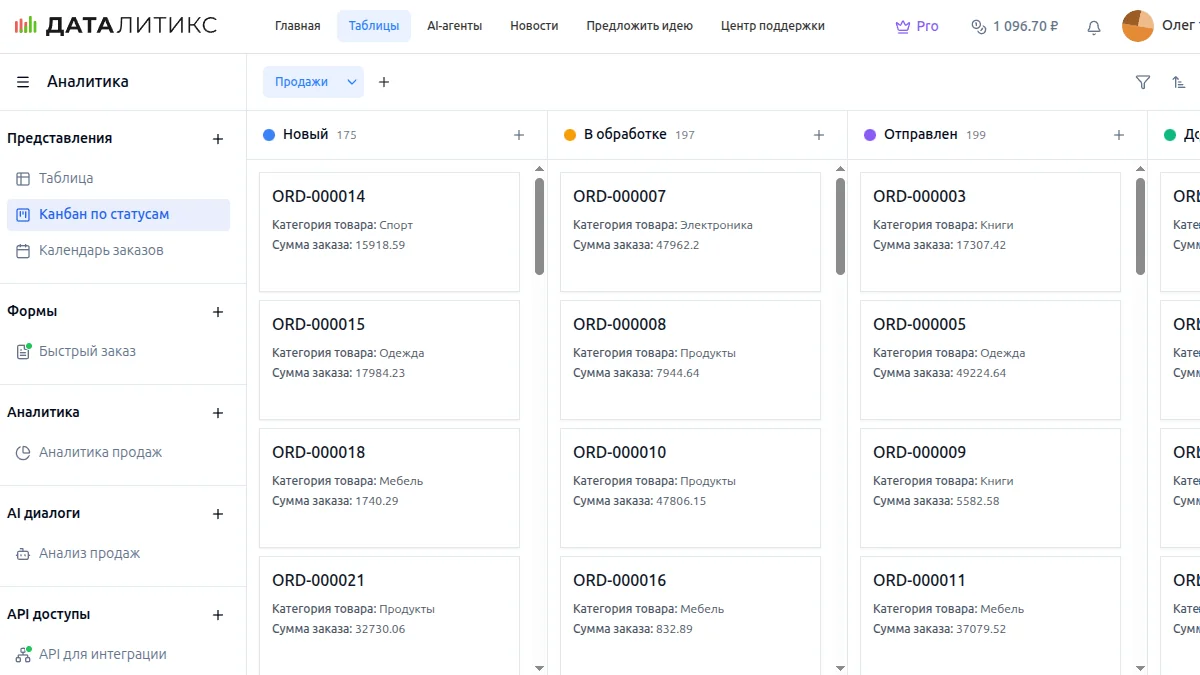This screenshot has width=1200, height=675.
Task: Add an item to API доступы section
Action: (x=218, y=615)
